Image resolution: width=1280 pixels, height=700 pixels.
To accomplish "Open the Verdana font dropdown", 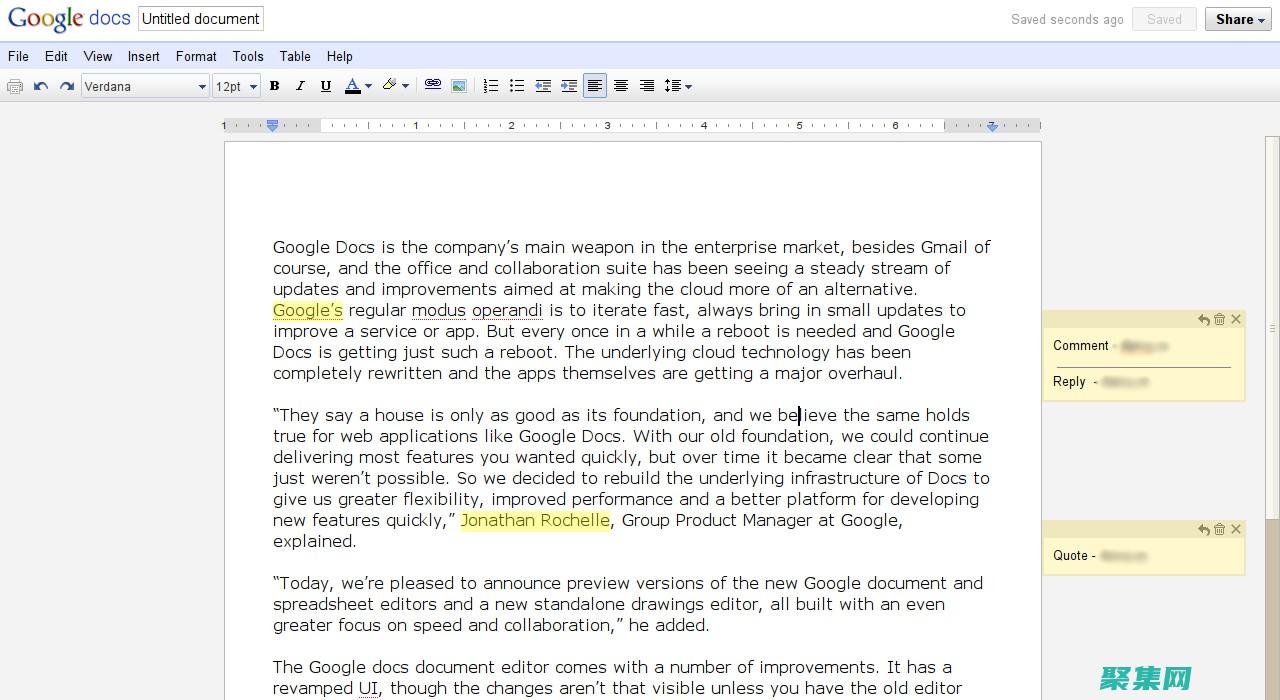I will tap(145, 87).
